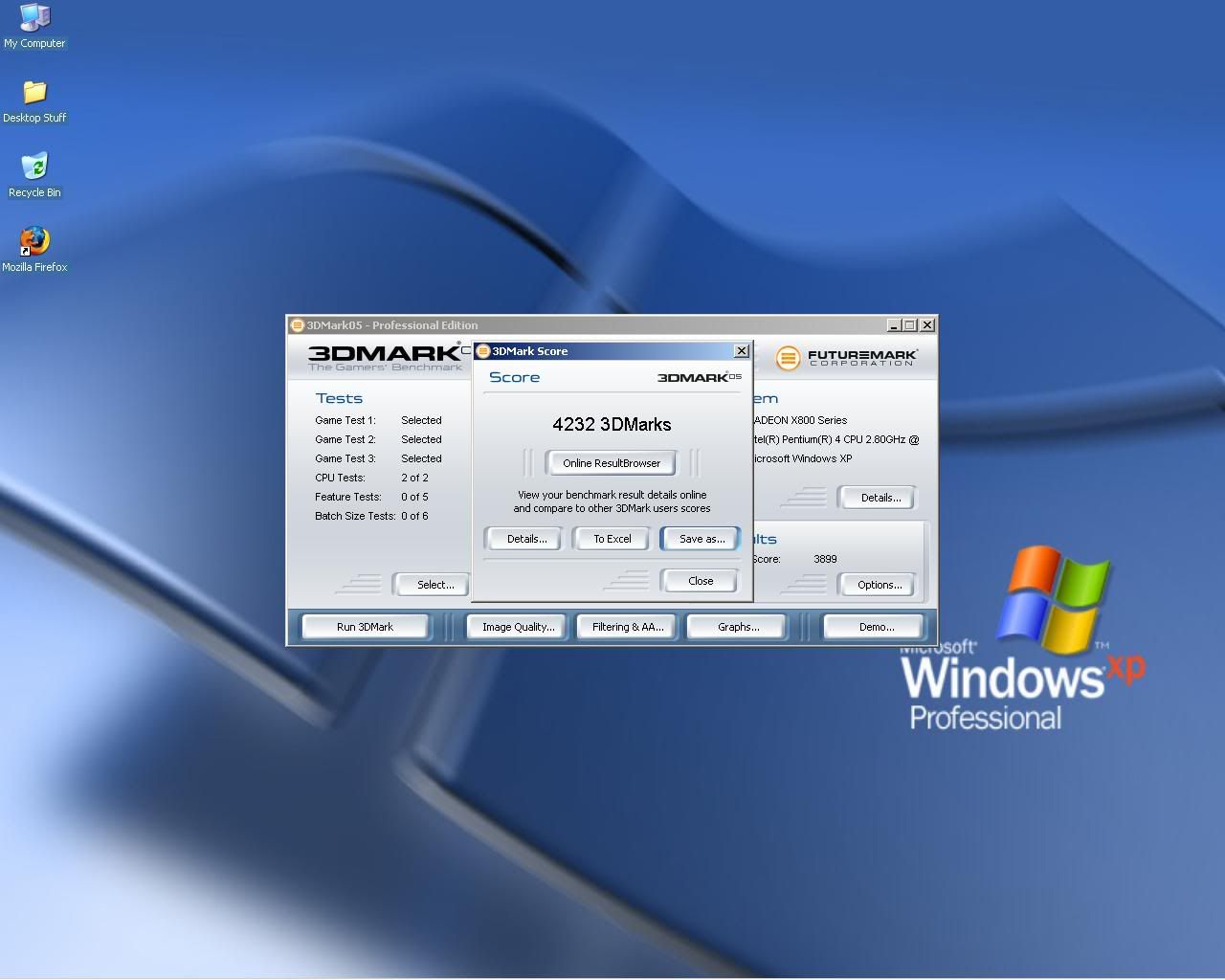Click the '2 of 2' value
Screen dimensions: 1225x980
point(414,478)
